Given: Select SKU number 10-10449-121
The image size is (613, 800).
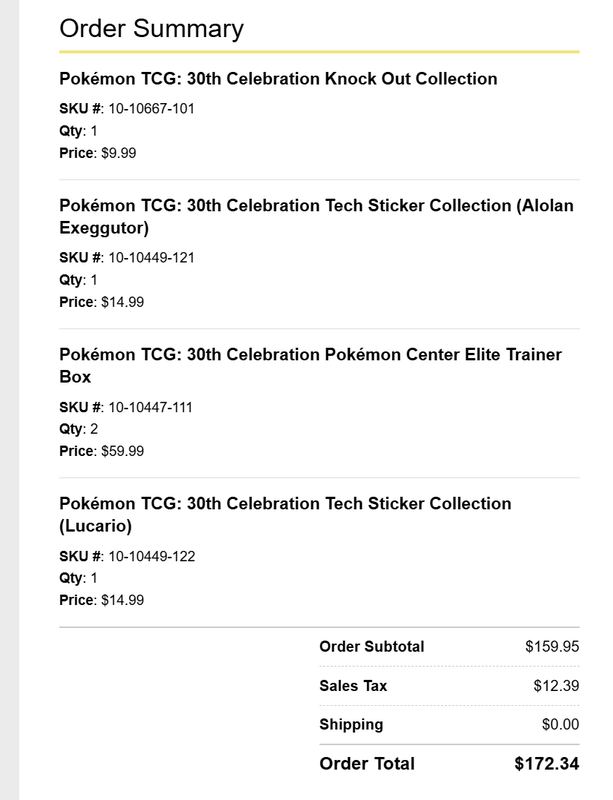Looking at the screenshot, I should 151,257.
